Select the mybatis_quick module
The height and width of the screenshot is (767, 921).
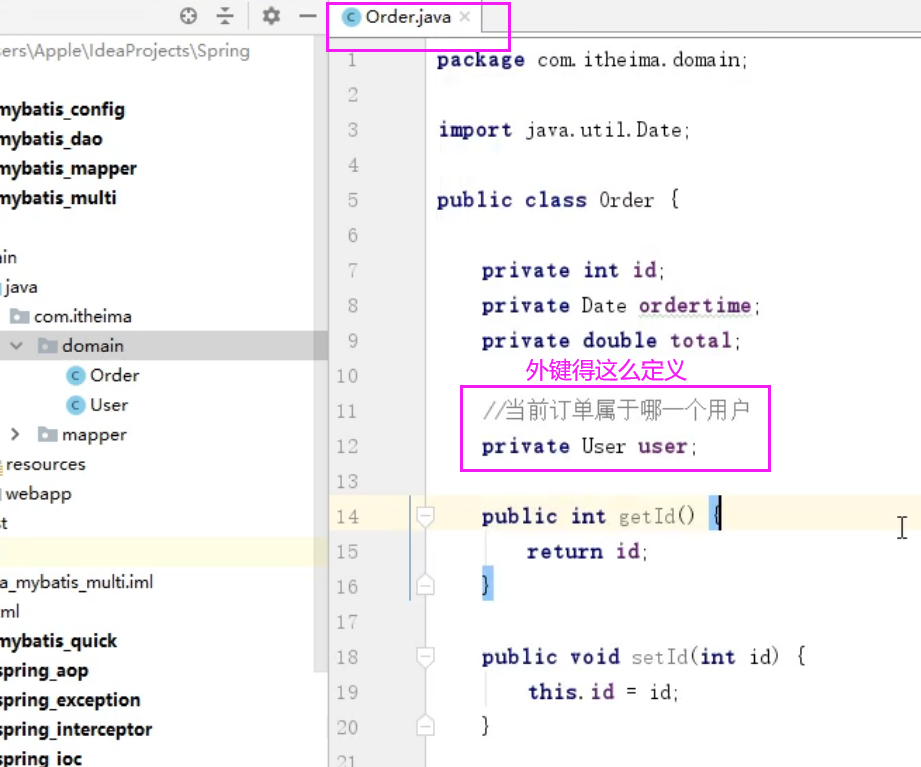(58, 641)
